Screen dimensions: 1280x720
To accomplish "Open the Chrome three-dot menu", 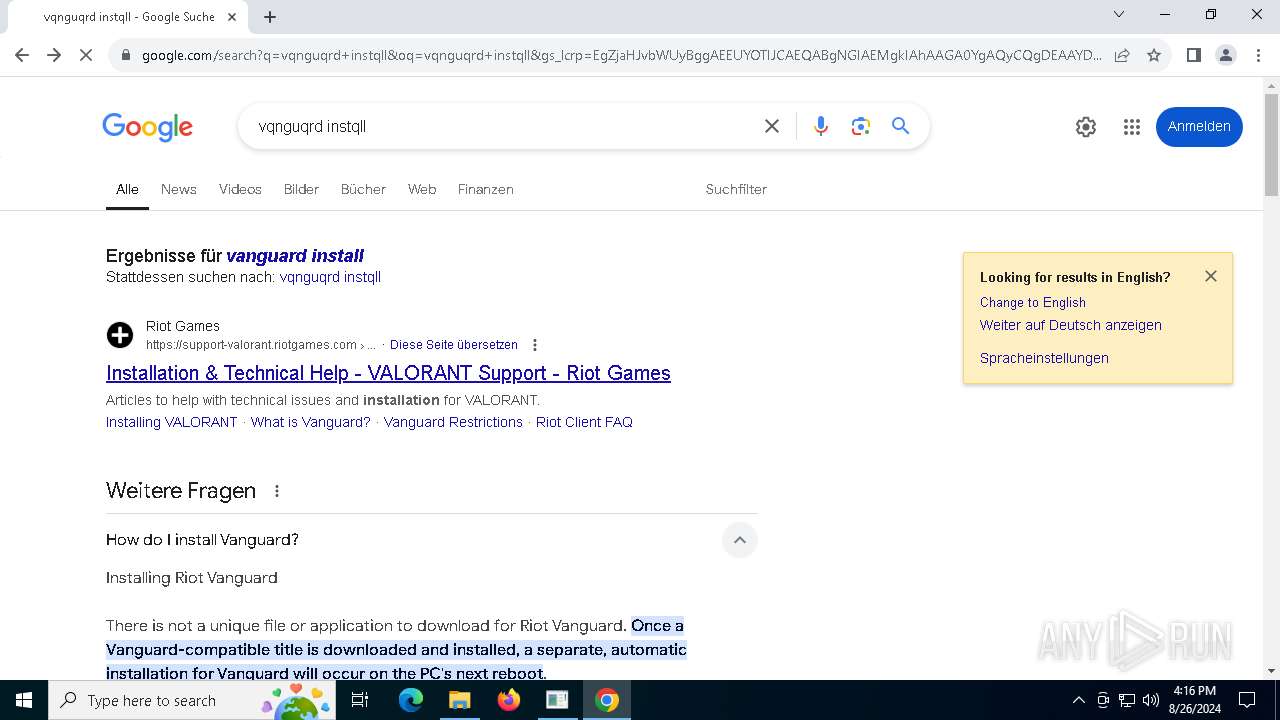I will tap(1257, 55).
